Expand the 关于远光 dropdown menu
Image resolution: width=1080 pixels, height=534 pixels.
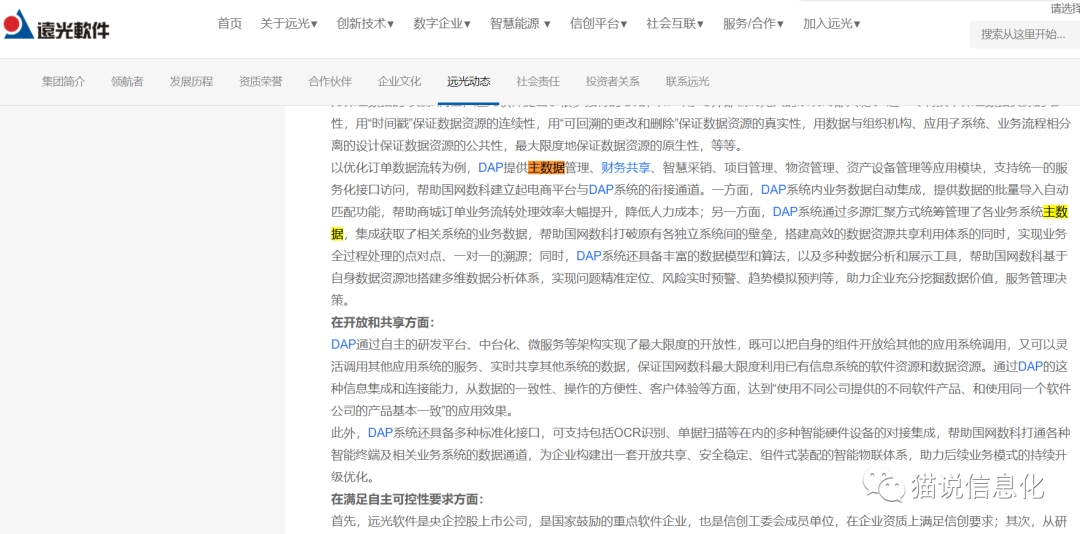[288, 24]
